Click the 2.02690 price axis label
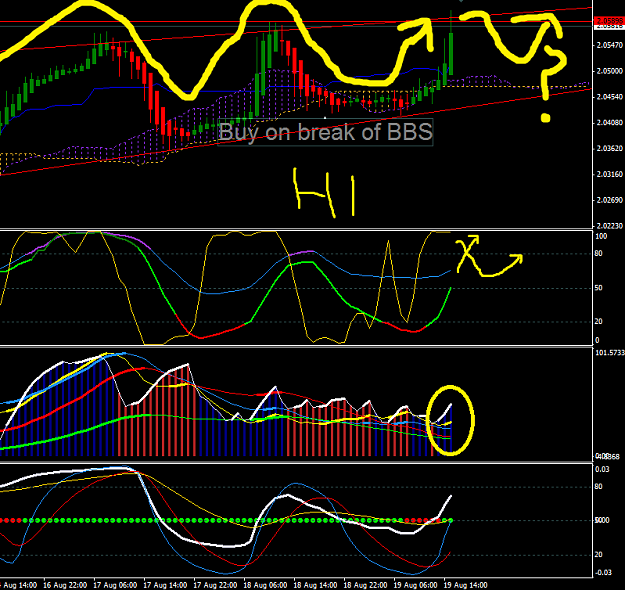Viewport: 625px width, 590px height. click(609, 200)
